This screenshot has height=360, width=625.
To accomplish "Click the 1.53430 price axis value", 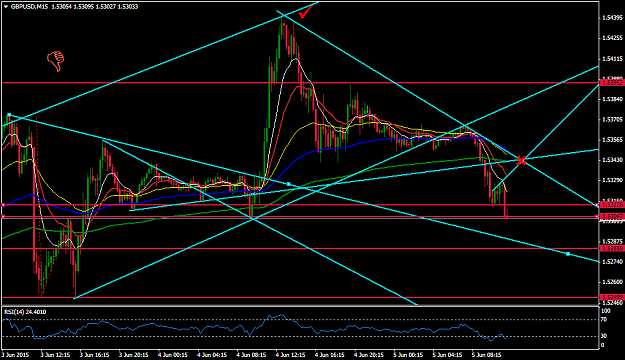I will coord(612,160).
